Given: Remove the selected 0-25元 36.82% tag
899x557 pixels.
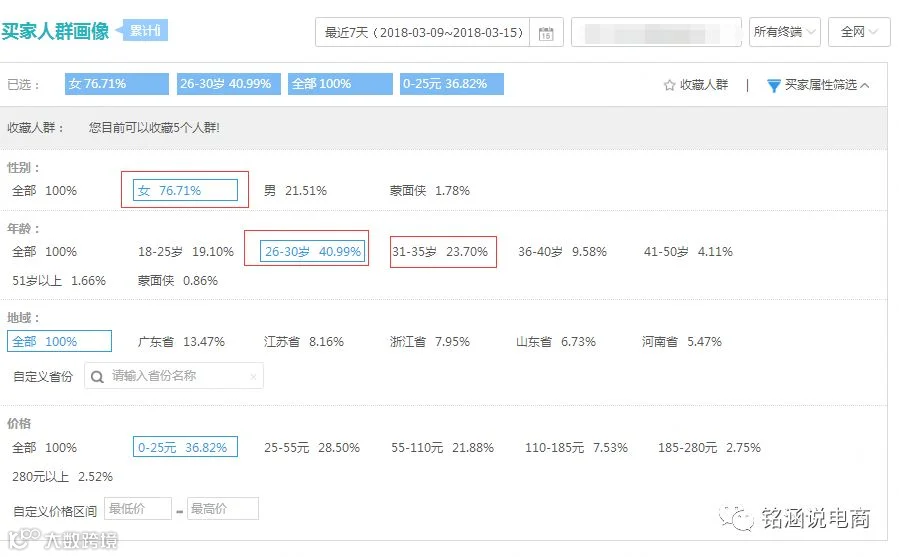Looking at the screenshot, I should (x=452, y=84).
